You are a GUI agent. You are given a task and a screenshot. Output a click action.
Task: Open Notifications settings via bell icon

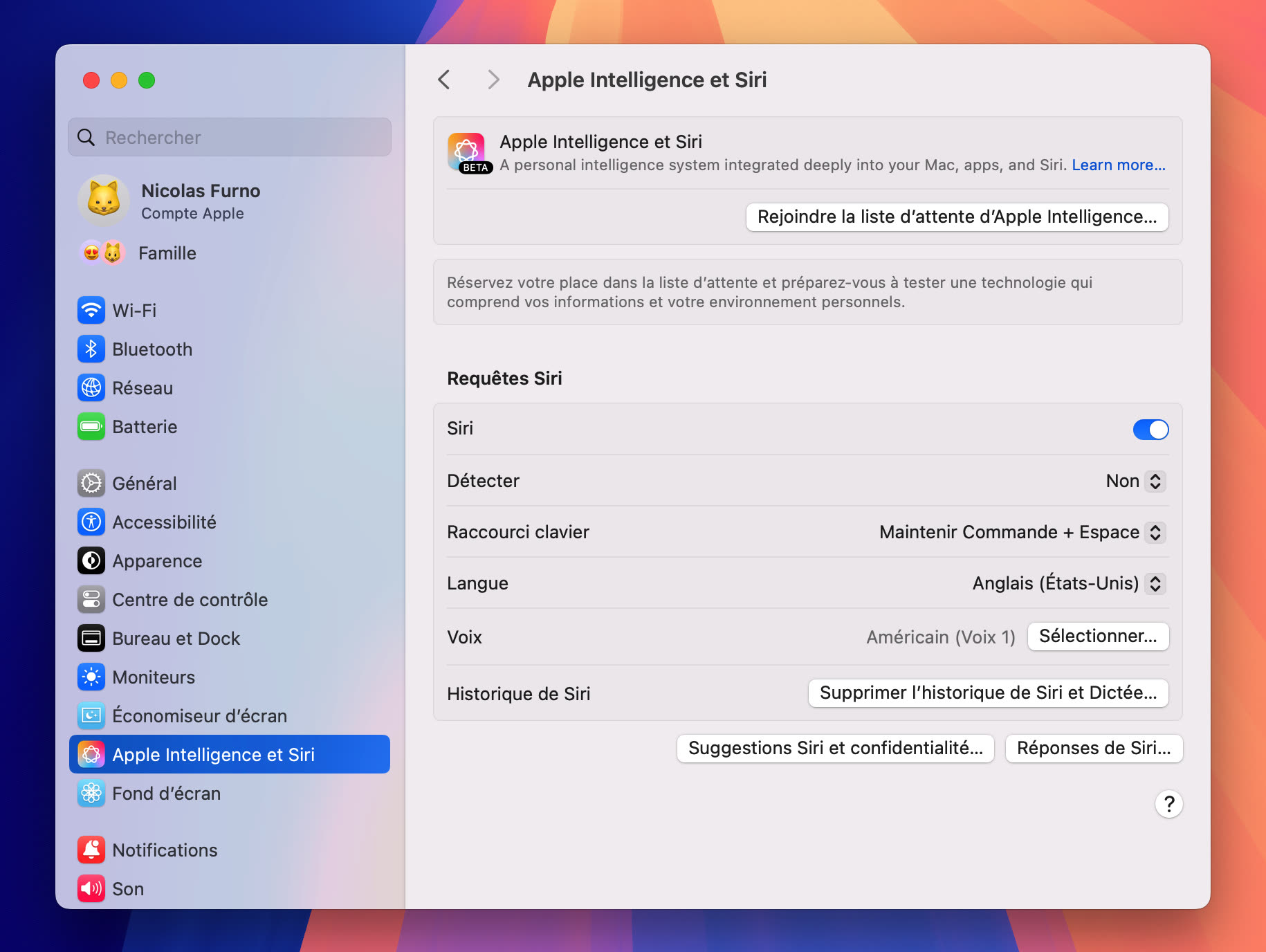point(91,850)
